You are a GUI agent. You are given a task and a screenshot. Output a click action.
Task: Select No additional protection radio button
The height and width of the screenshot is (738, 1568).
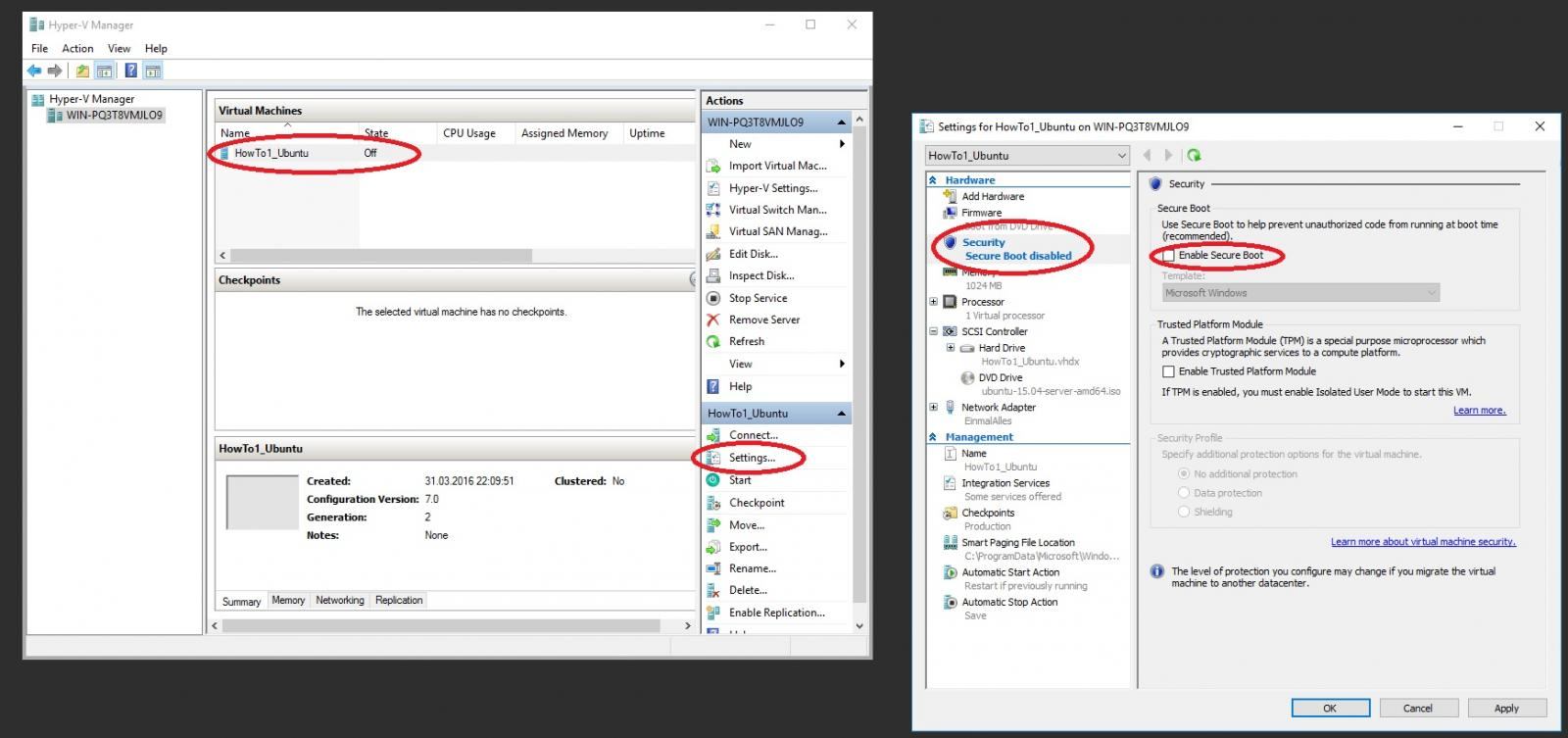pyautogui.click(x=1184, y=473)
